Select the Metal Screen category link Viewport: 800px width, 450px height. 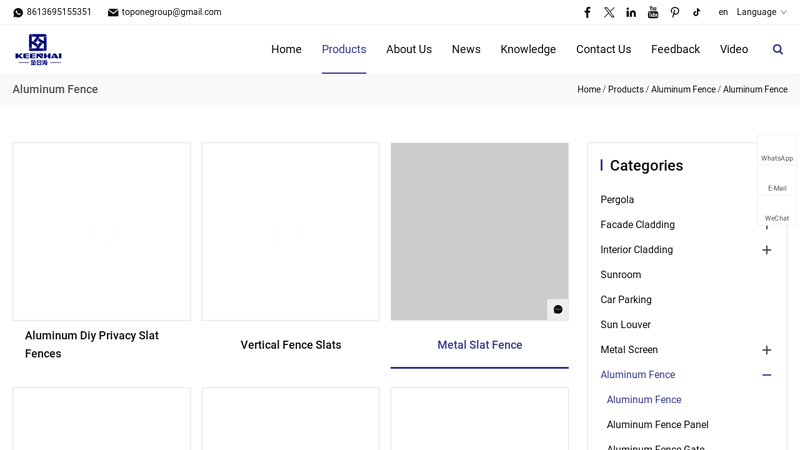(x=629, y=349)
